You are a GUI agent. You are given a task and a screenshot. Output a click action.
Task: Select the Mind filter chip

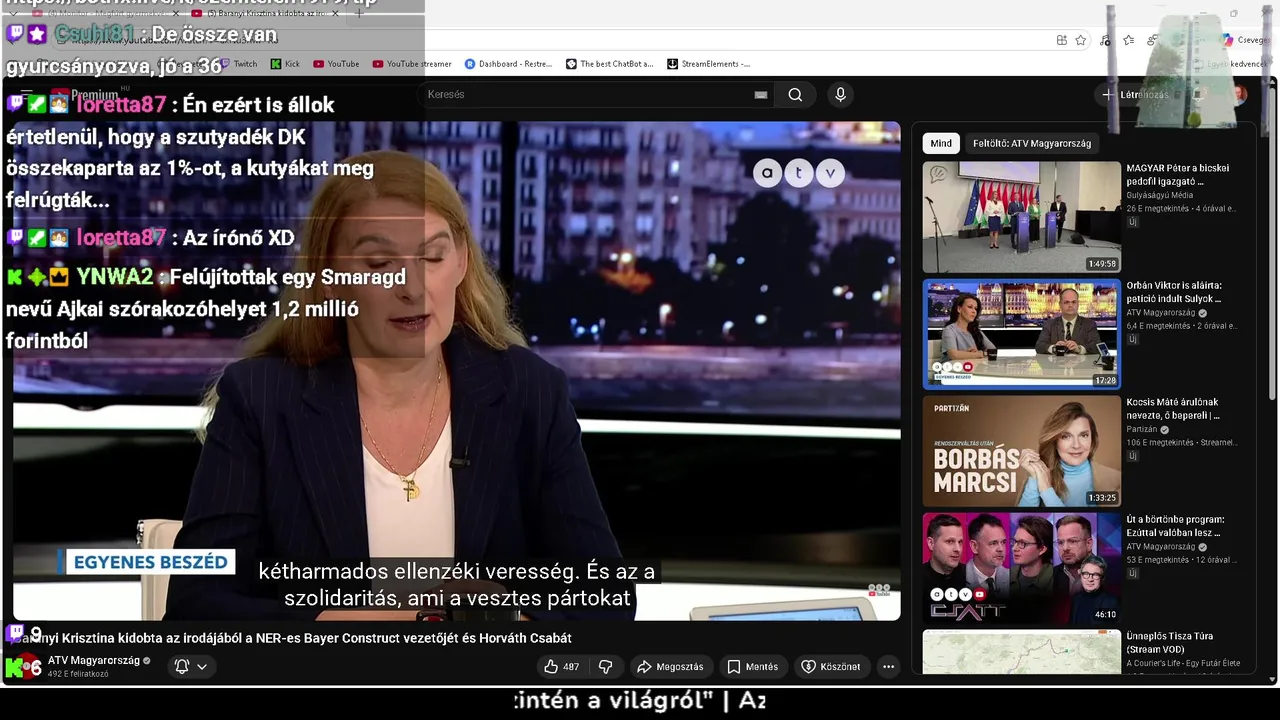pyautogui.click(x=941, y=143)
